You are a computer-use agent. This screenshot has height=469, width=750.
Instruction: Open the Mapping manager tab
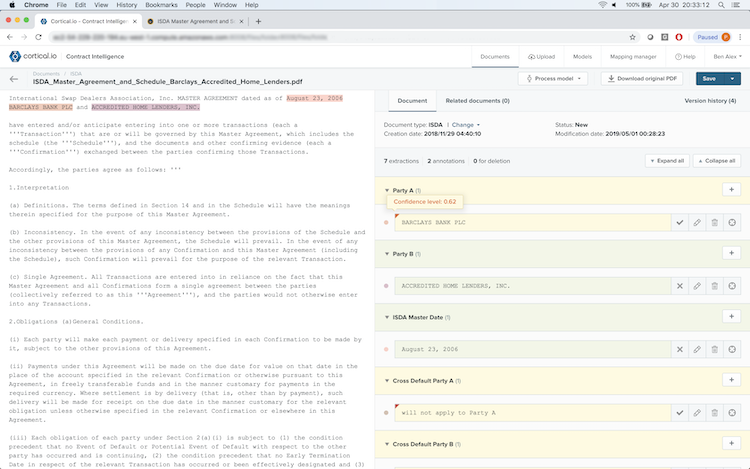pos(633,56)
